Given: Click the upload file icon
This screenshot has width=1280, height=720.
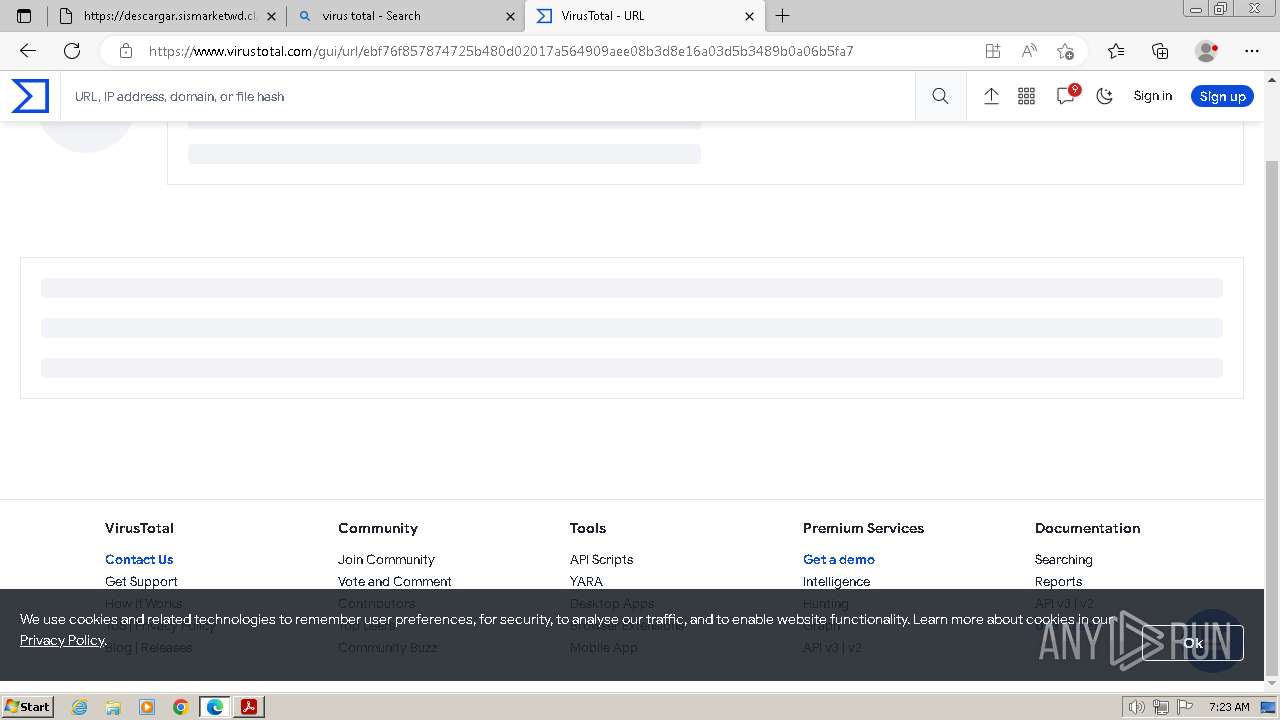Looking at the screenshot, I should pyautogui.click(x=991, y=96).
